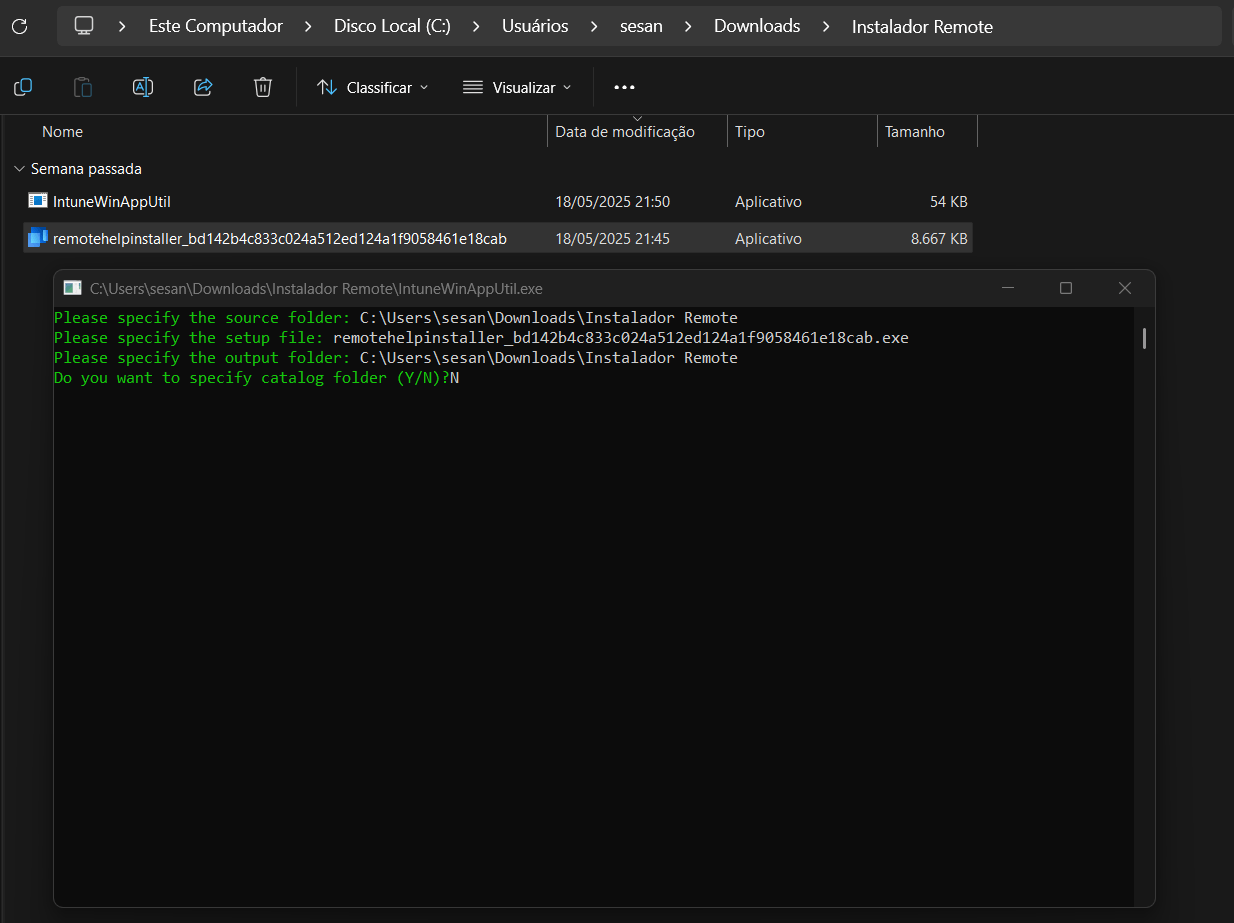Close the IntuneWinAppUtil console window
1234x923 pixels.
coord(1125,288)
